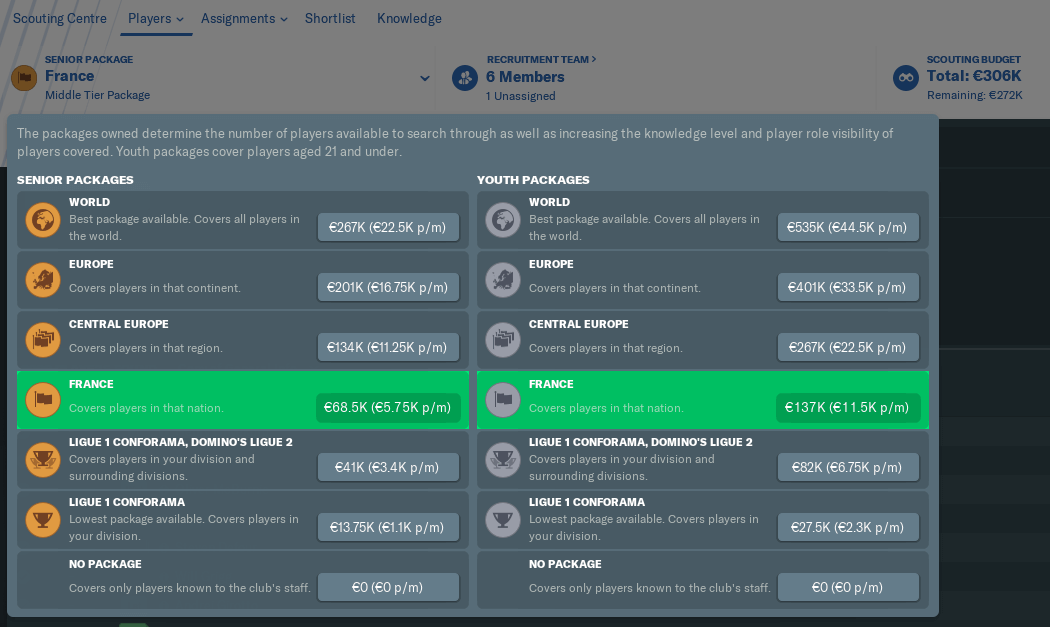
Task: Select Senior France €68.5K price button
Action: pyautogui.click(x=388, y=407)
